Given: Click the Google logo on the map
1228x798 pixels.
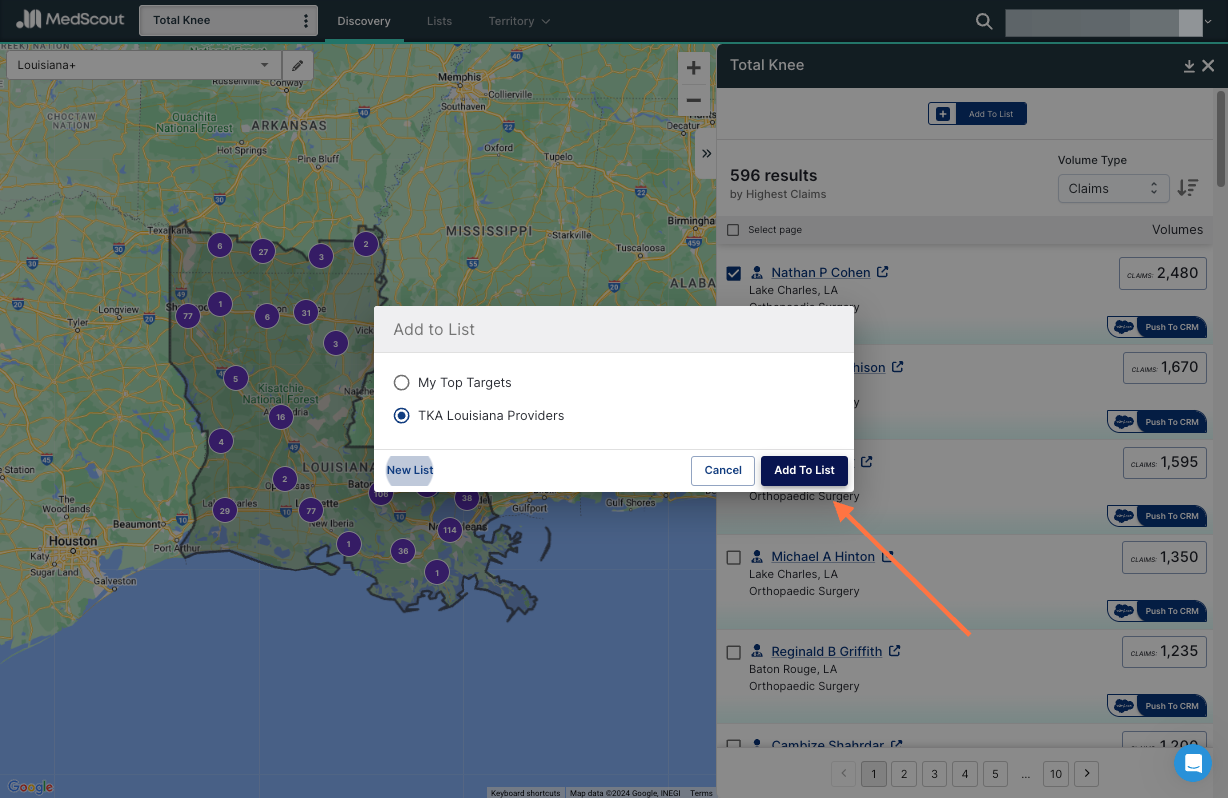Looking at the screenshot, I should pos(30,788).
